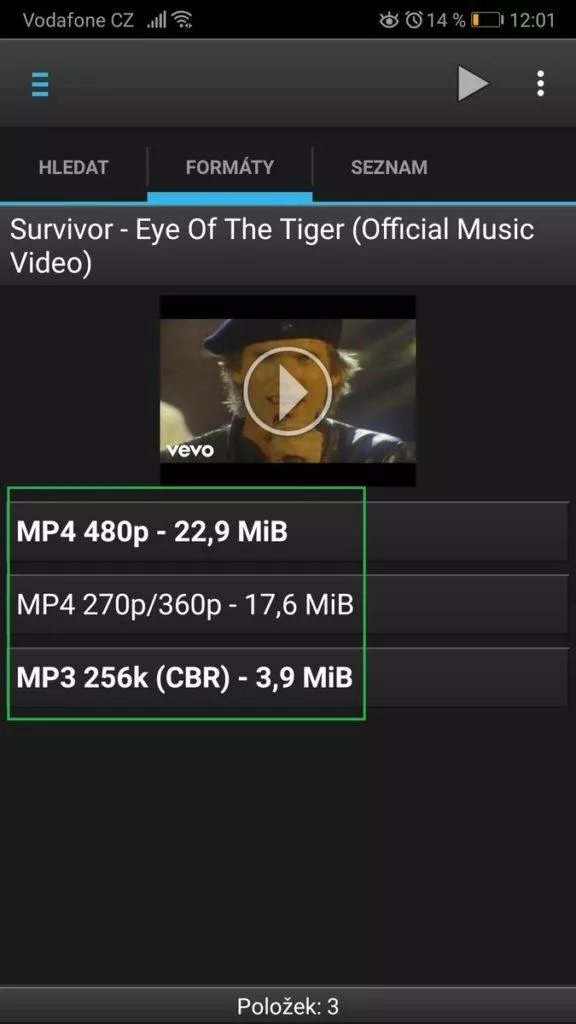
Task: Tap the eye comfort status icon
Action: [x=389, y=20]
